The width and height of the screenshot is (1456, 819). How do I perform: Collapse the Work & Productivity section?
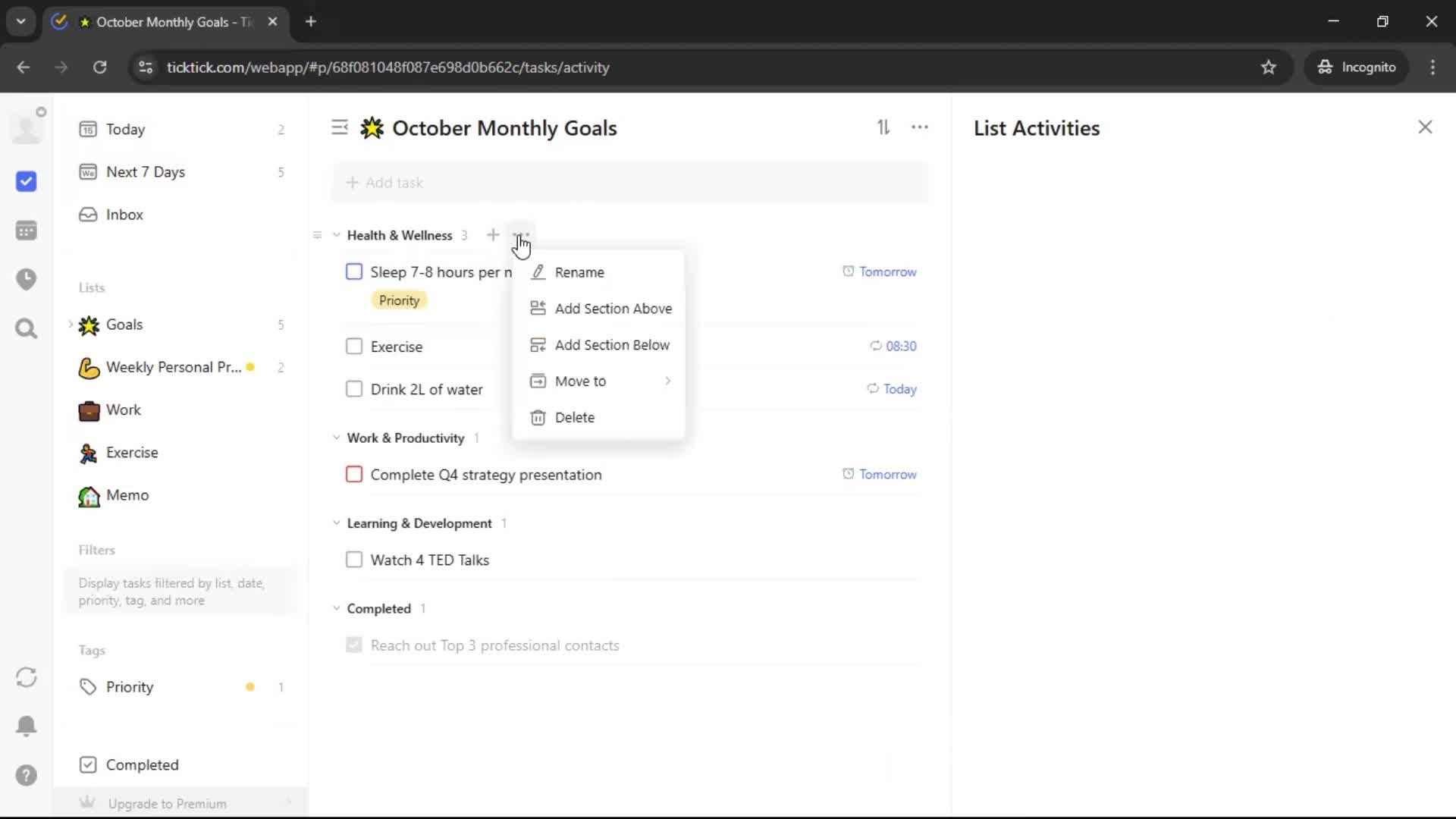(337, 438)
